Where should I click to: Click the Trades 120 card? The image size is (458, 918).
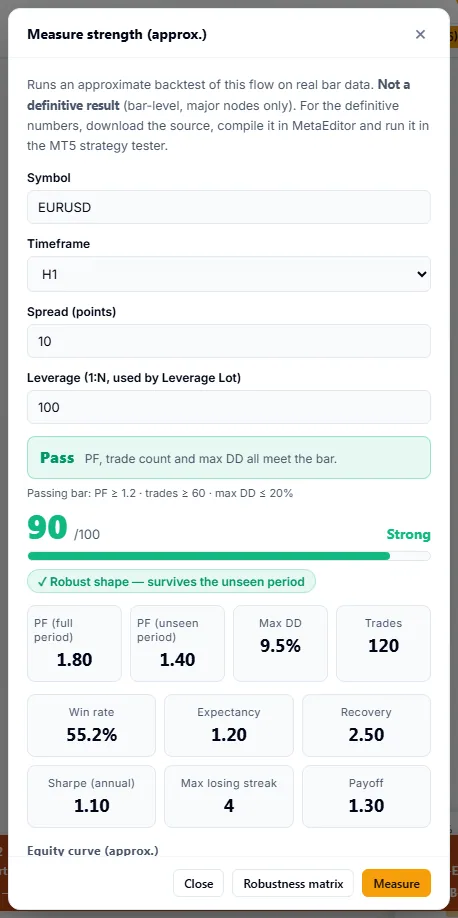click(383, 643)
